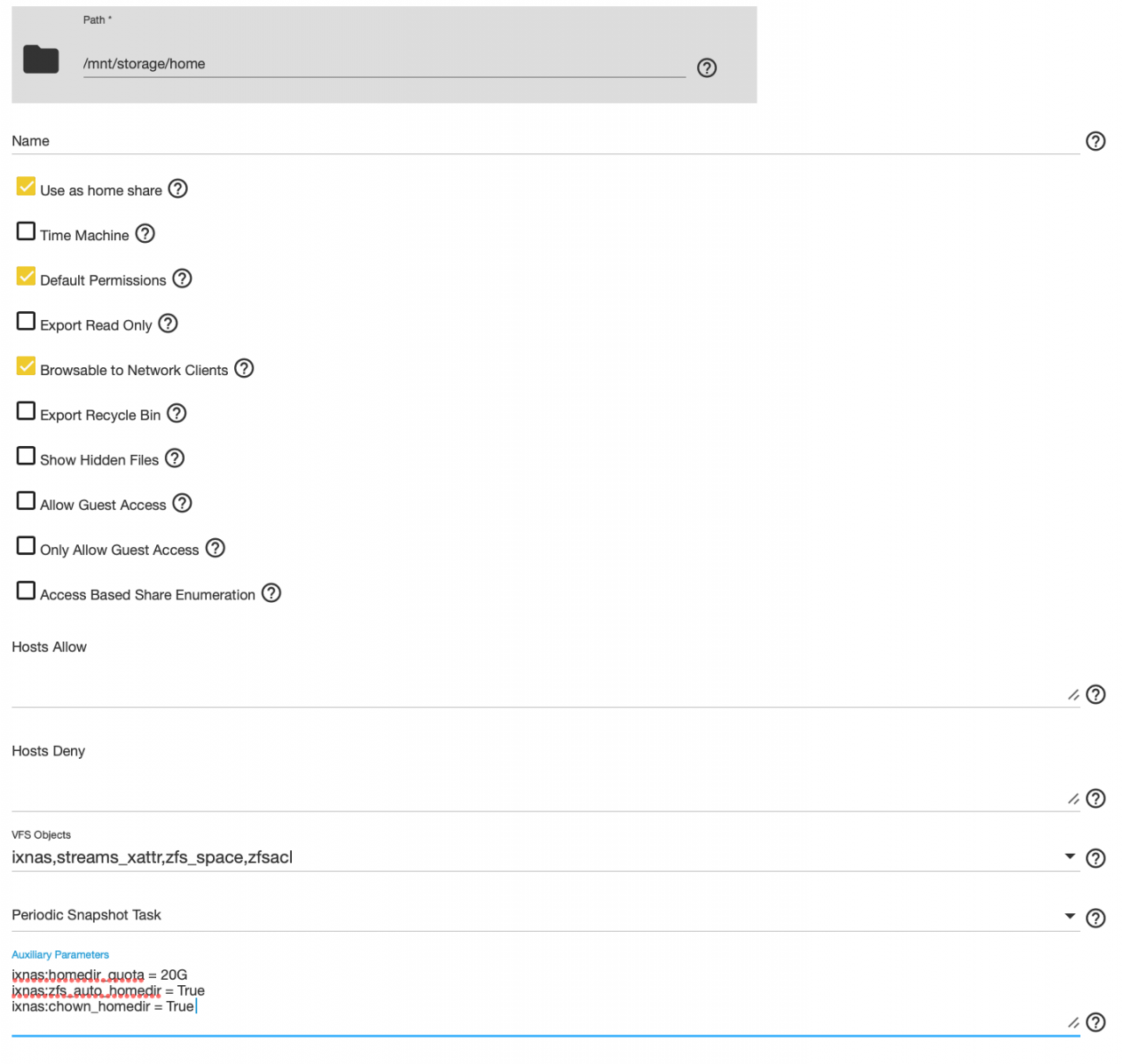Show help for Export Recycle Bin

coord(177,413)
